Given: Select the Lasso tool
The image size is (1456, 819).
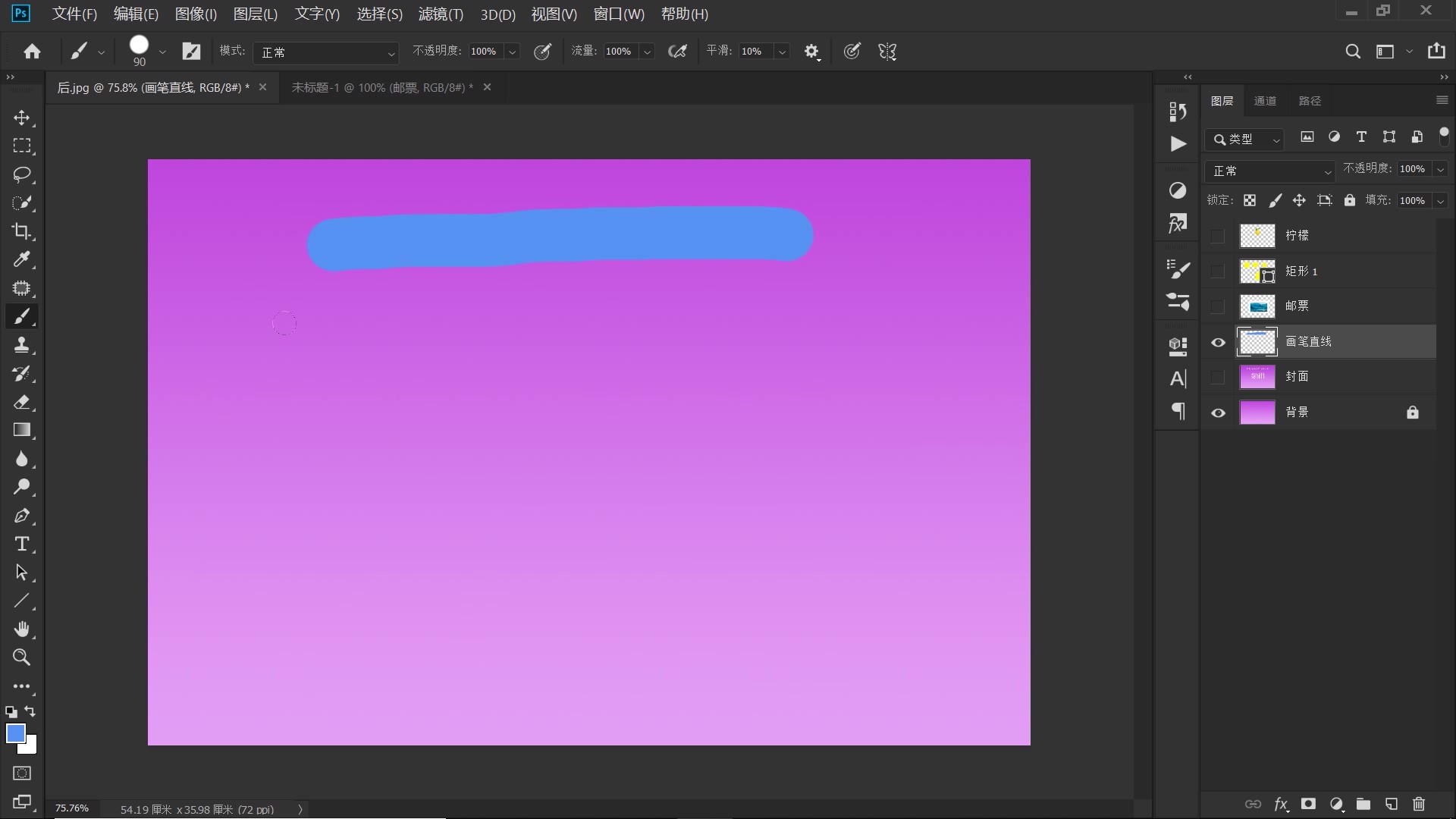Looking at the screenshot, I should tap(21, 174).
